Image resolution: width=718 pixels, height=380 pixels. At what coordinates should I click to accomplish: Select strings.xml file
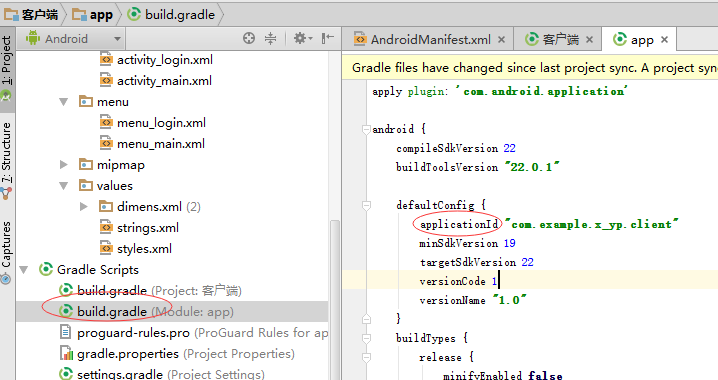click(140, 228)
